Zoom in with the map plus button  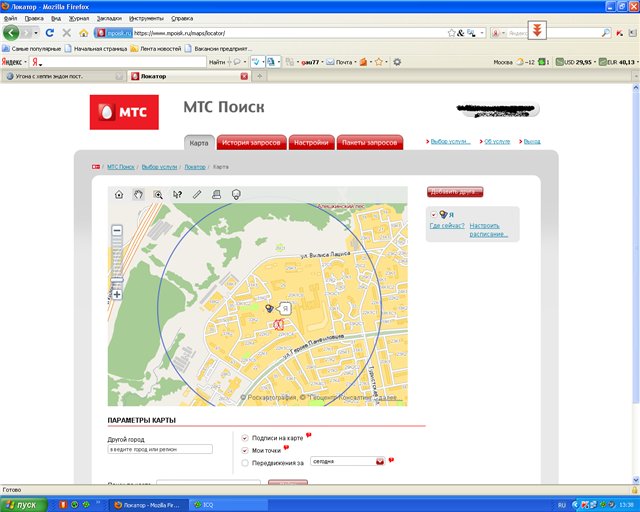(x=117, y=294)
